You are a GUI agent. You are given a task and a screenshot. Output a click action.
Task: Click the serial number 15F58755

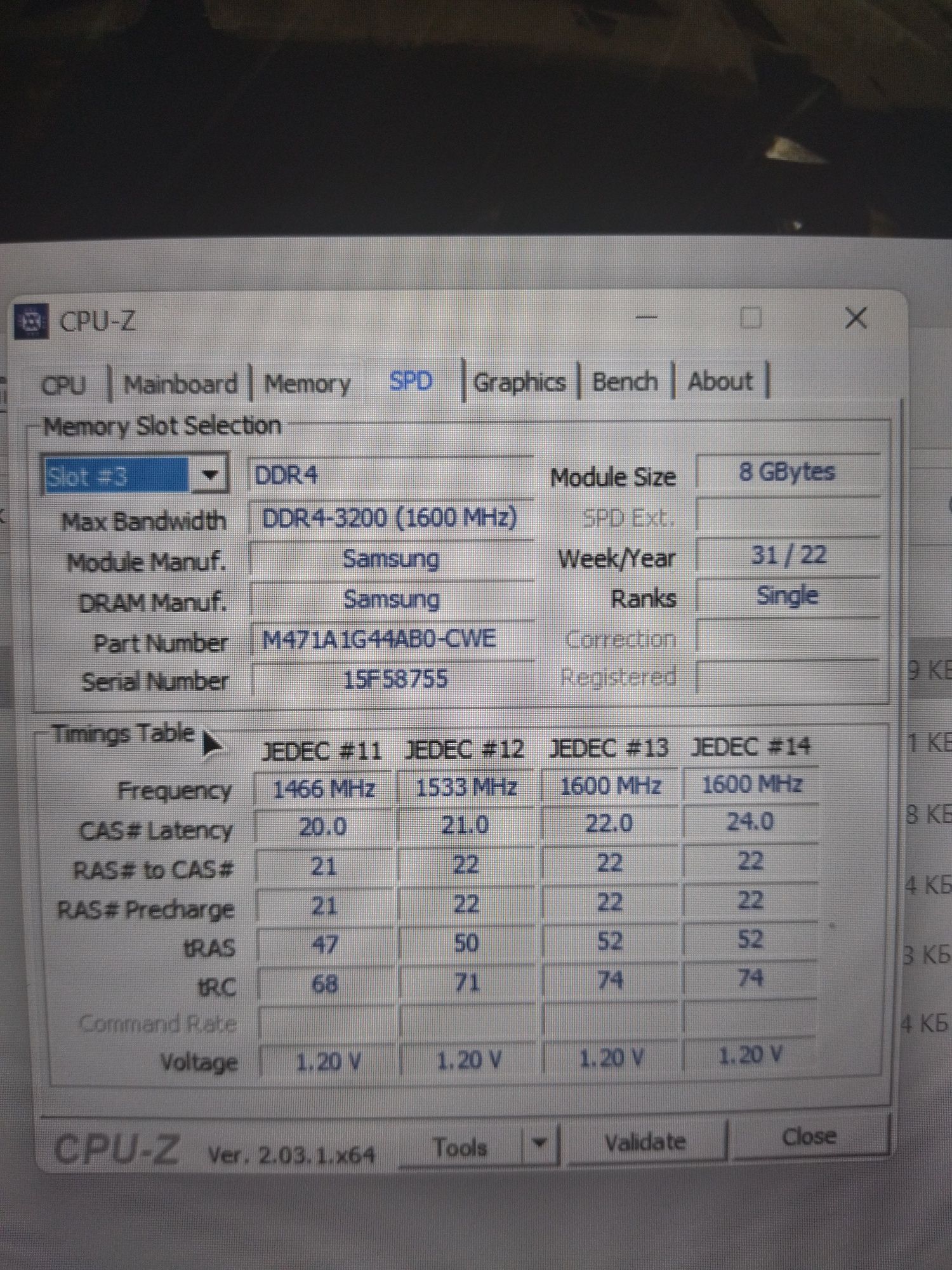[393, 679]
